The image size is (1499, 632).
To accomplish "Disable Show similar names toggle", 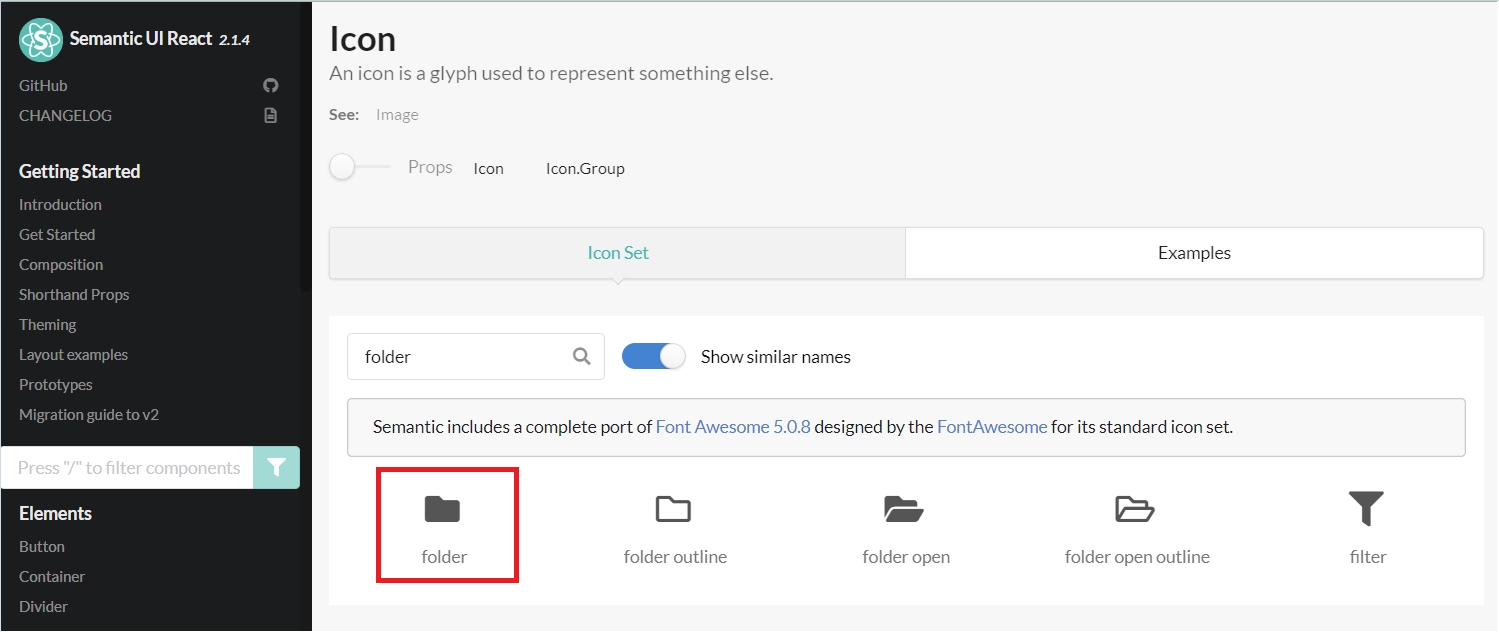I will coord(654,356).
